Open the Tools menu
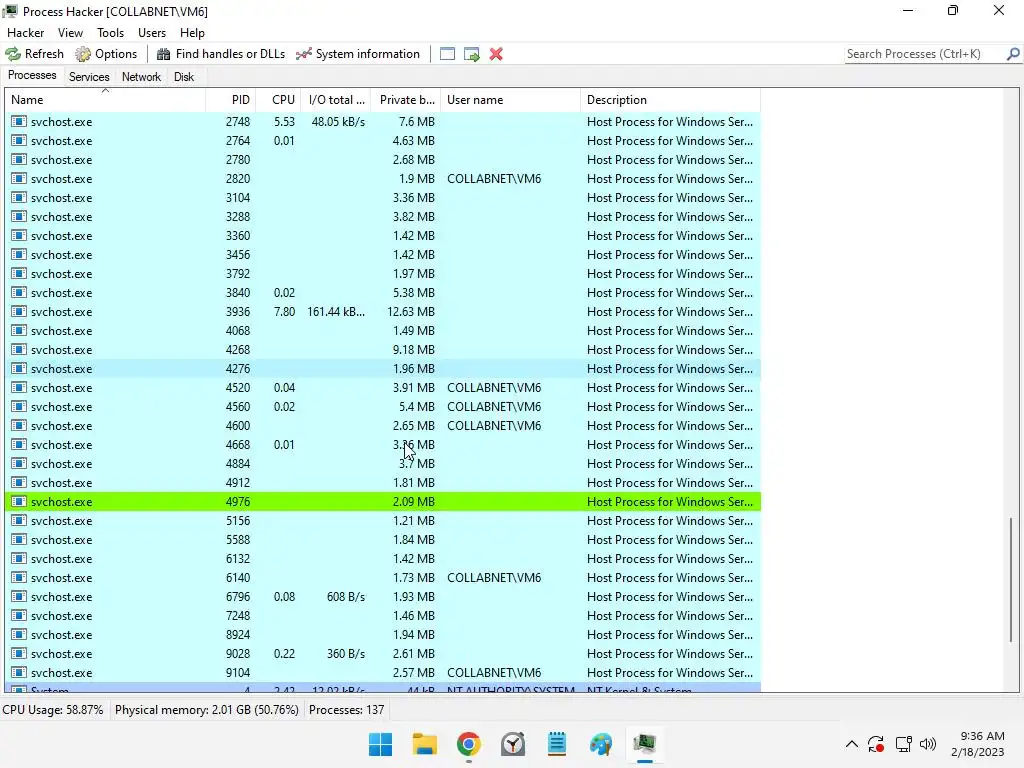The image size is (1024, 768). (x=110, y=33)
